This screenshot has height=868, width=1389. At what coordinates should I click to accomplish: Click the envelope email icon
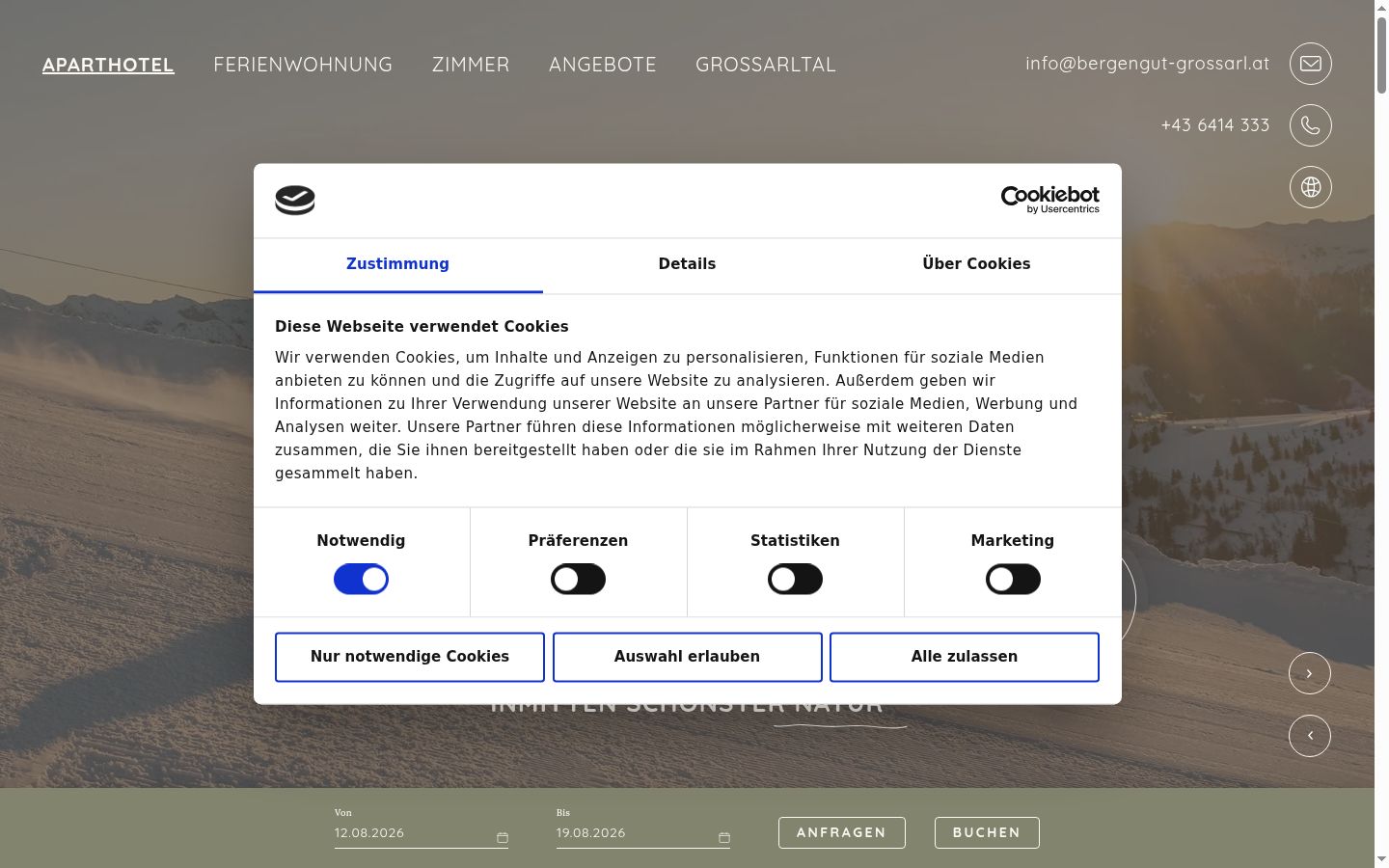coord(1310,64)
